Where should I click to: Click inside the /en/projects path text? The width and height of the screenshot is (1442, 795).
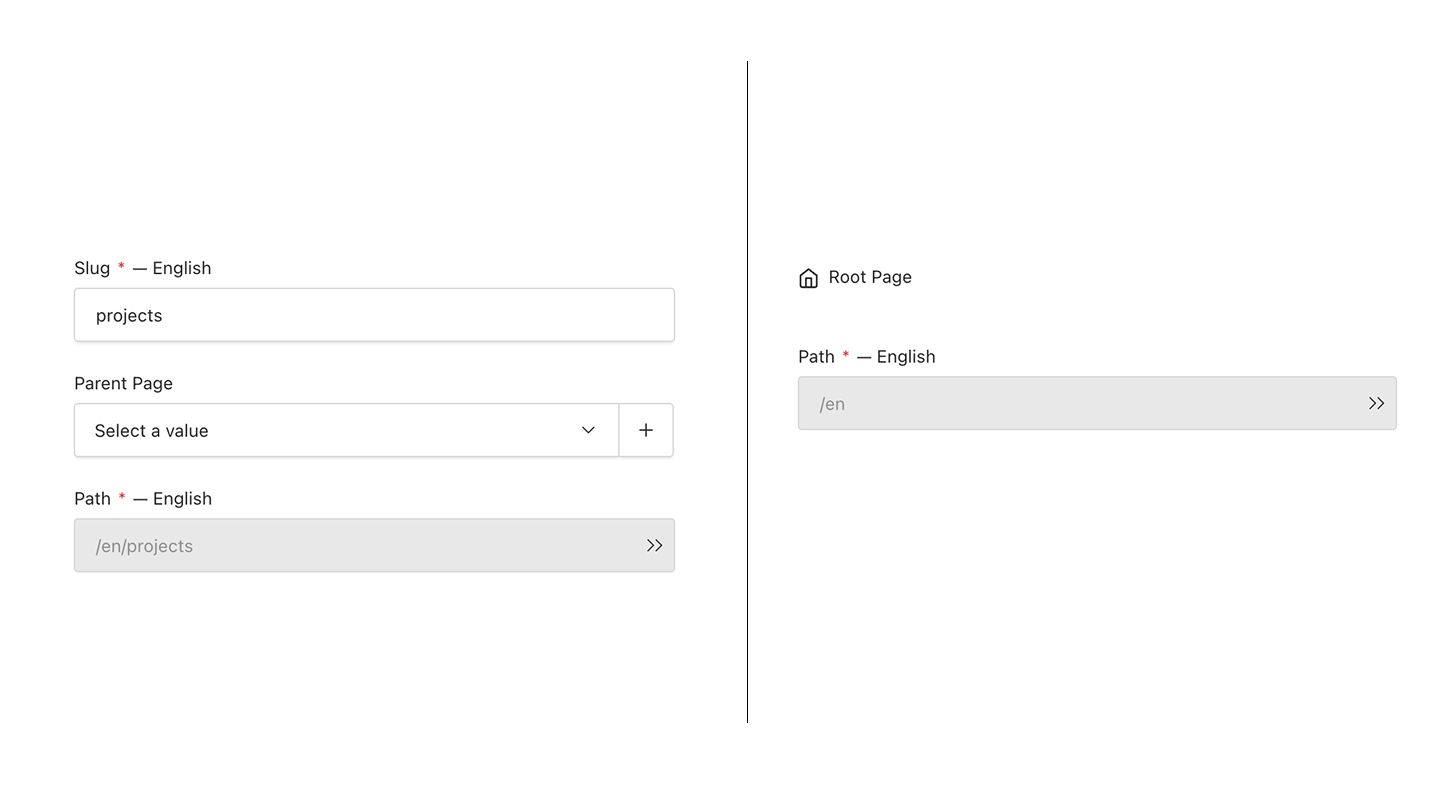[144, 546]
